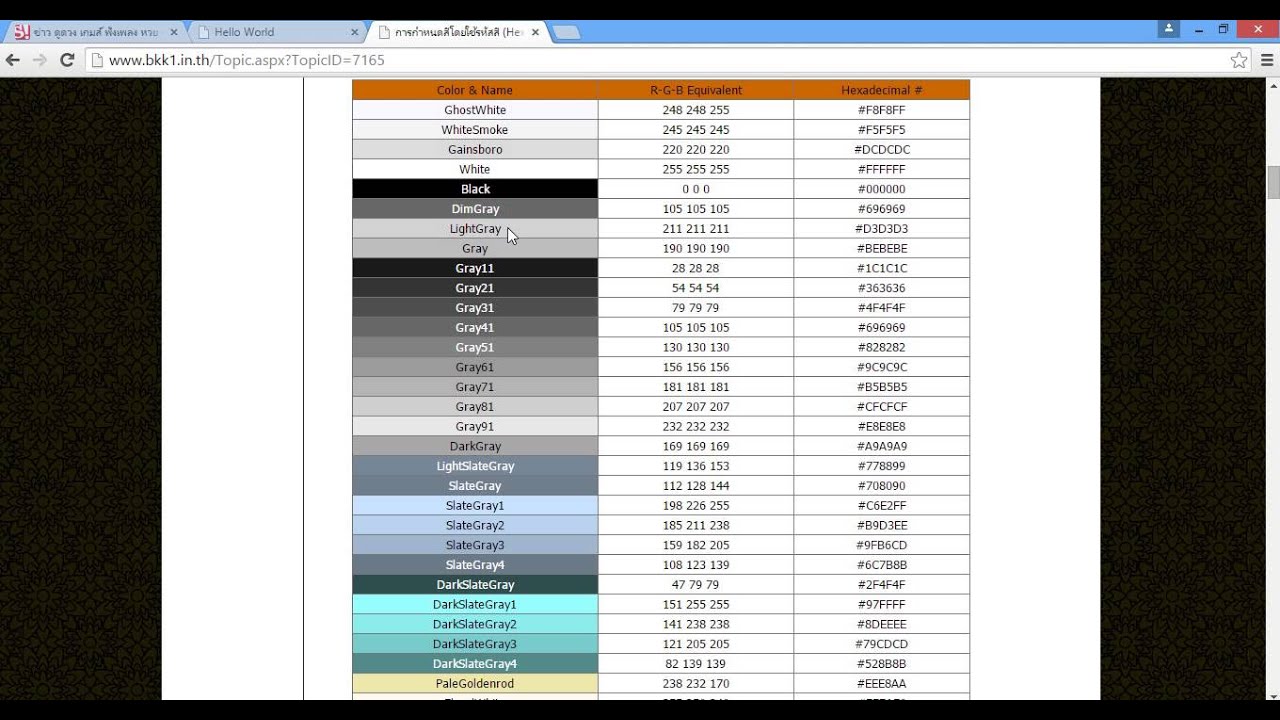Image resolution: width=1280 pixels, height=720 pixels.
Task: Click the Hexadecimal # header
Action: [x=881, y=90]
